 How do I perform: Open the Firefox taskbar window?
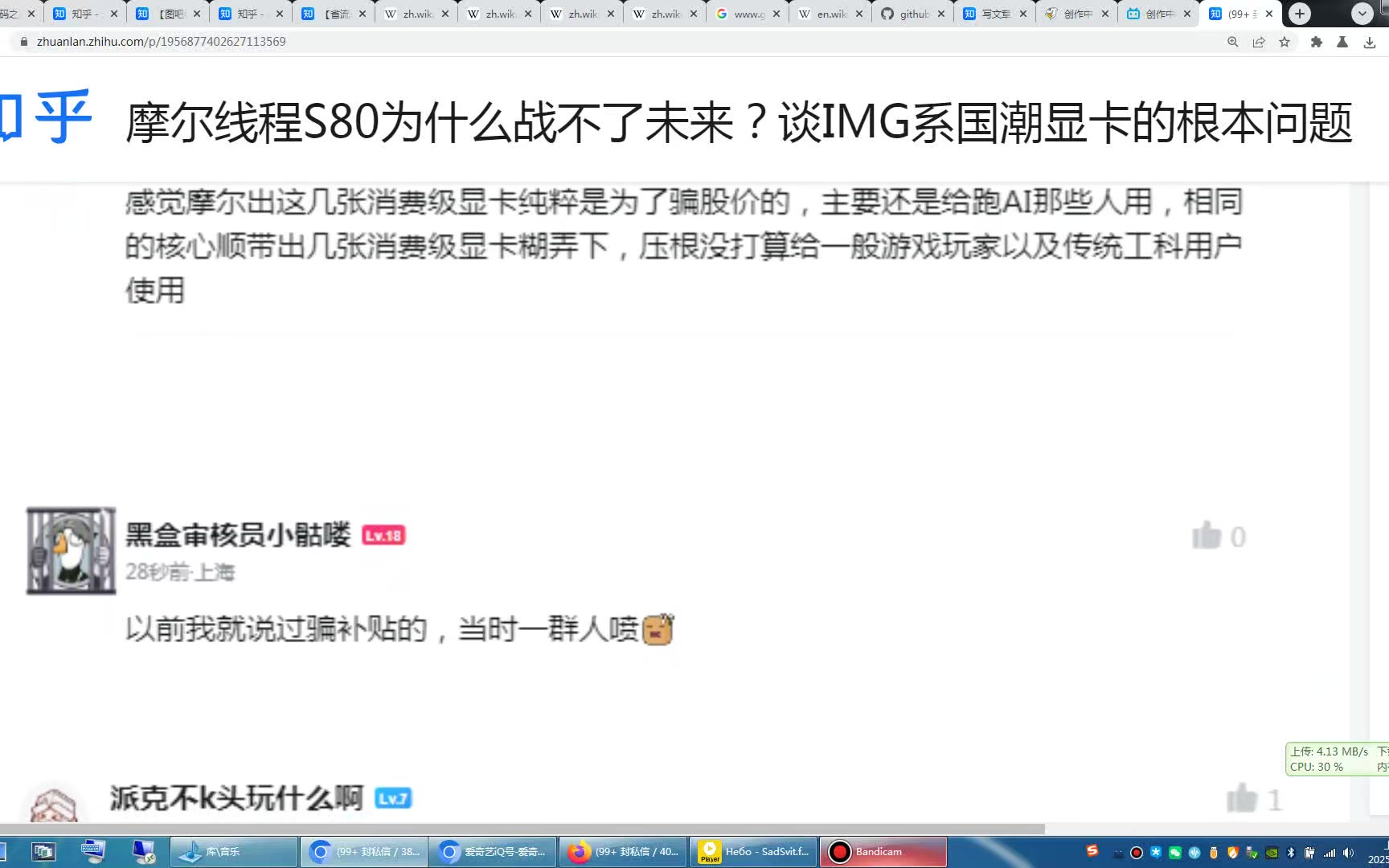(623, 852)
